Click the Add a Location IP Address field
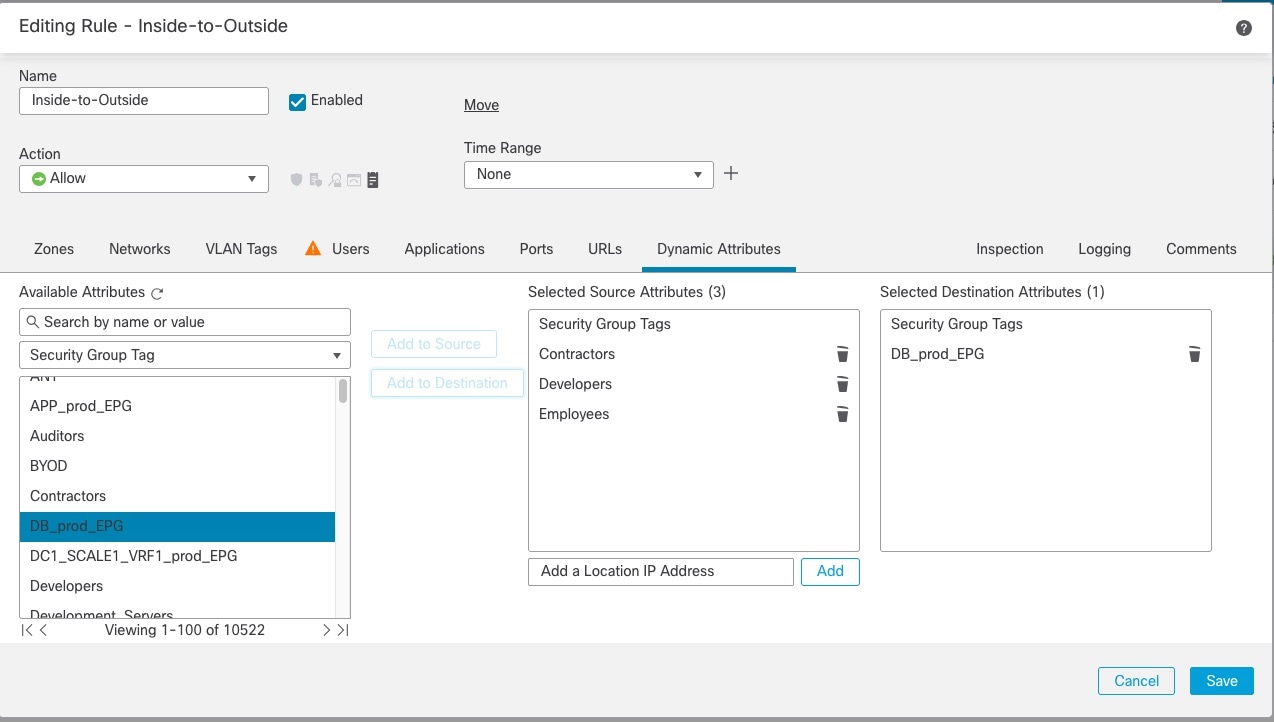The image size is (1274, 722). [x=661, y=572]
